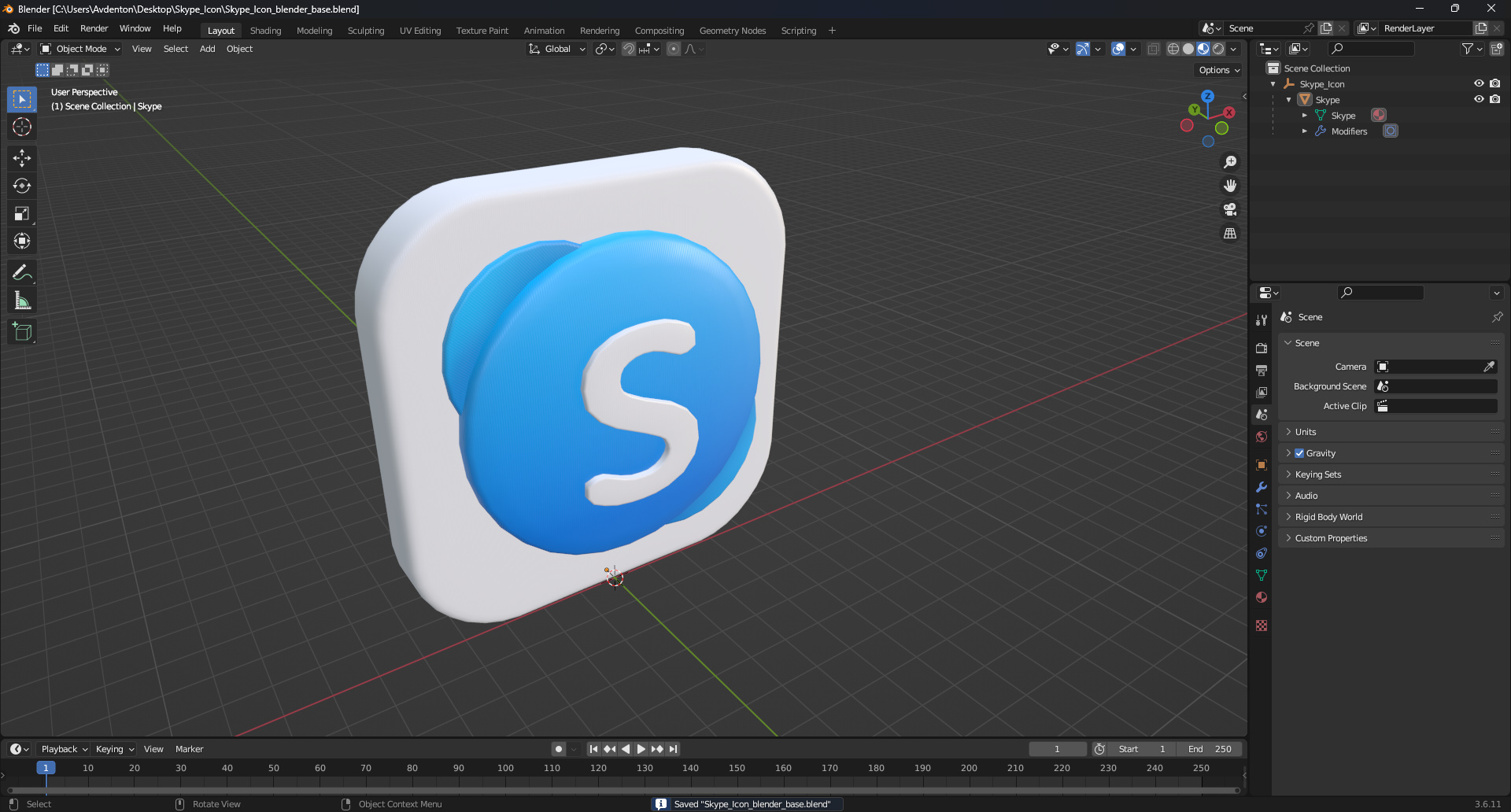Expand the Modifiers tree item
The width and height of the screenshot is (1511, 812).
click(1304, 131)
